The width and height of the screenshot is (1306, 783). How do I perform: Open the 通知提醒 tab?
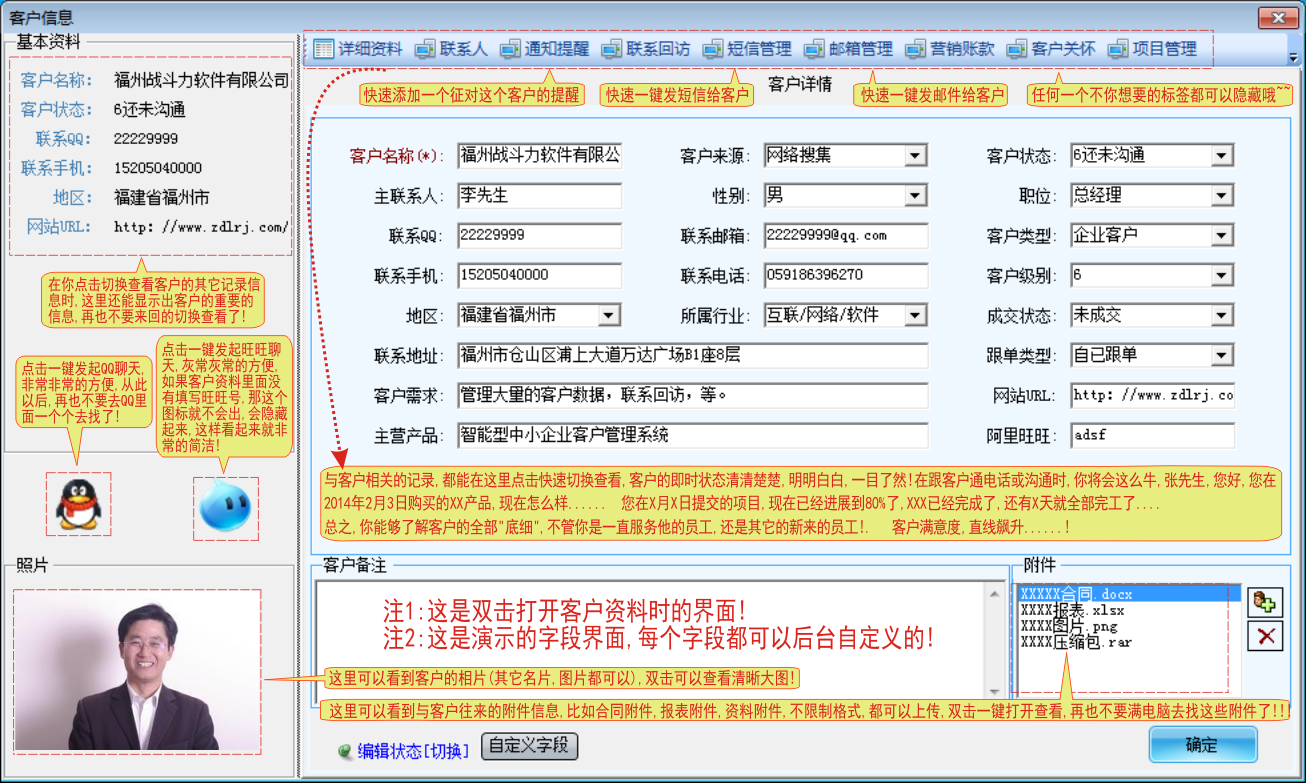click(x=545, y=48)
